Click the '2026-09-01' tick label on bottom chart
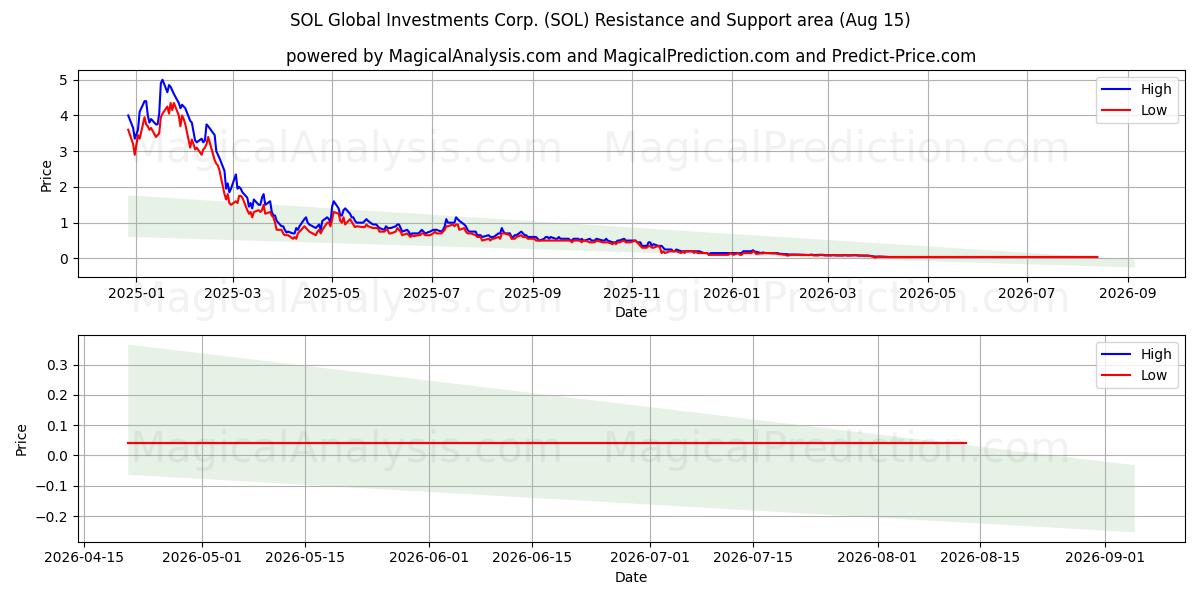Screen dimensions: 1200x600 1105,558
